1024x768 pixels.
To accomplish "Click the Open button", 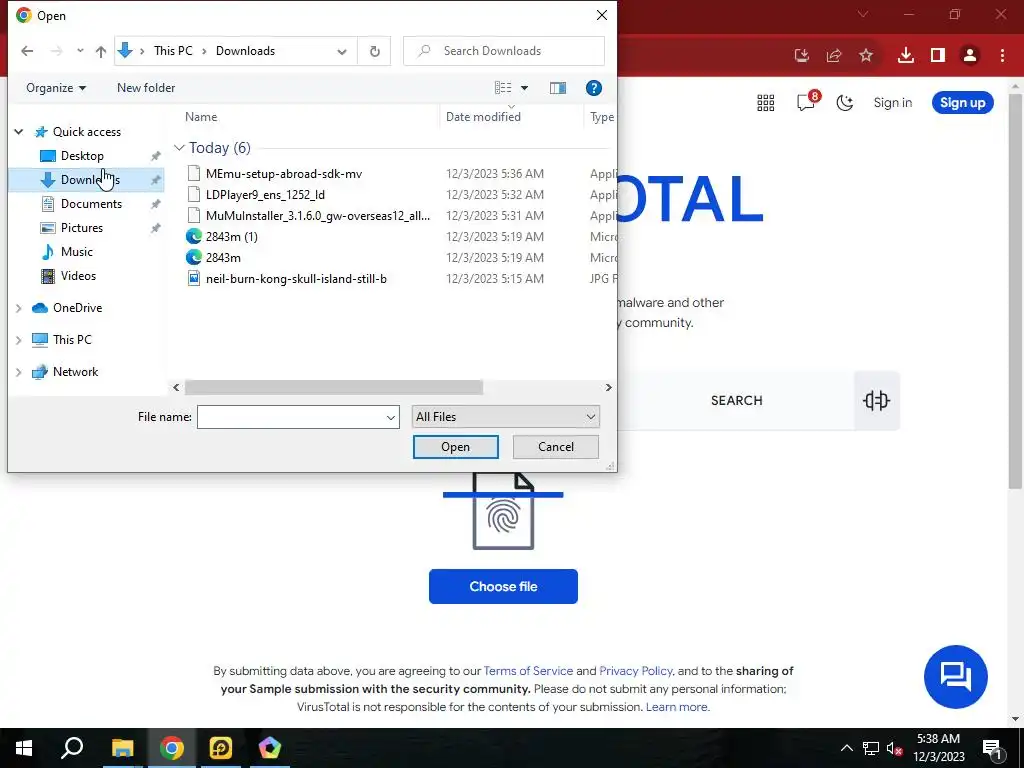I will pyautogui.click(x=455, y=447).
